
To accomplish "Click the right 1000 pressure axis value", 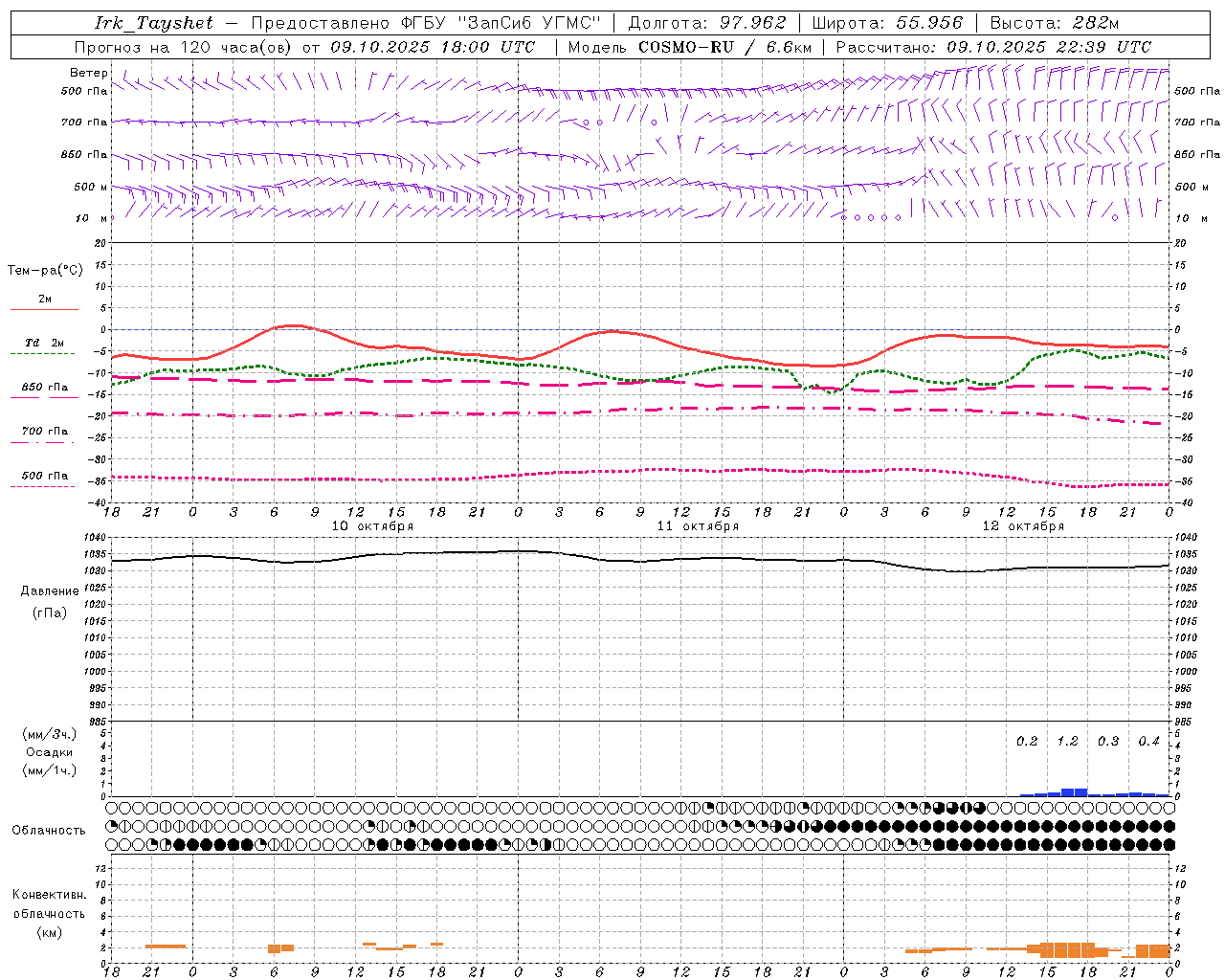I will (1186, 672).
